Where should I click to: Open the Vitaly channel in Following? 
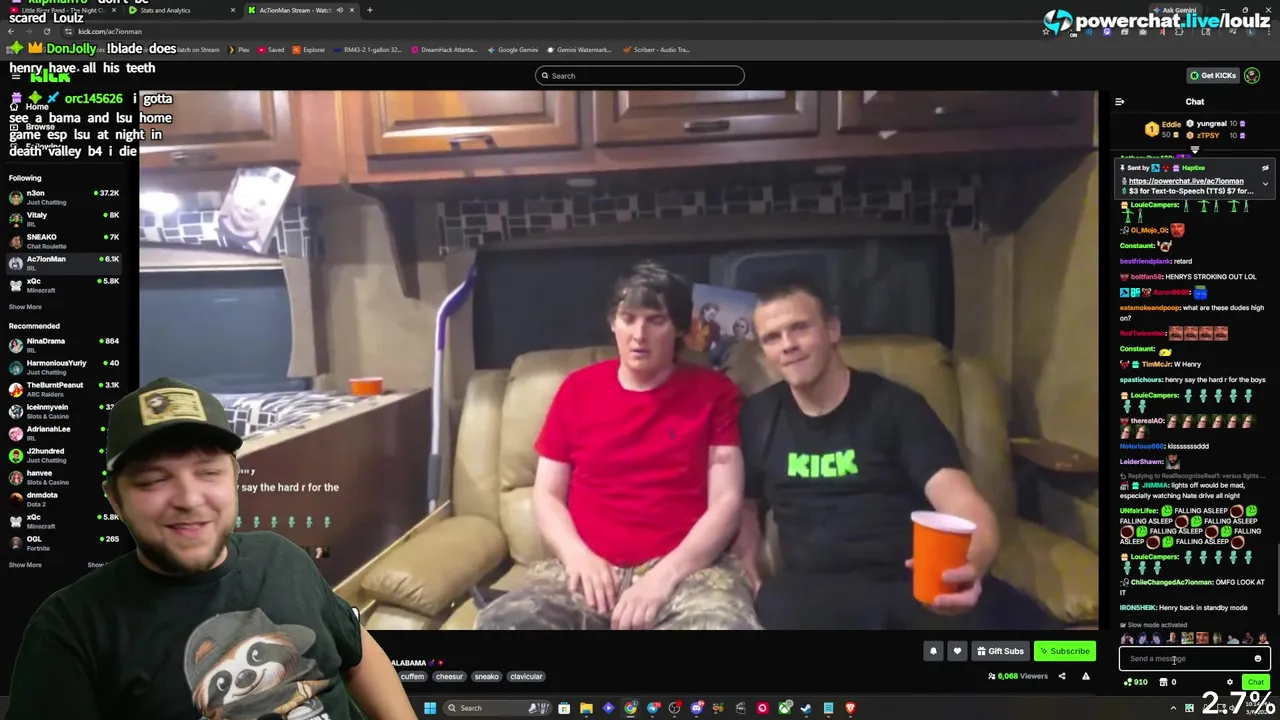click(64, 219)
